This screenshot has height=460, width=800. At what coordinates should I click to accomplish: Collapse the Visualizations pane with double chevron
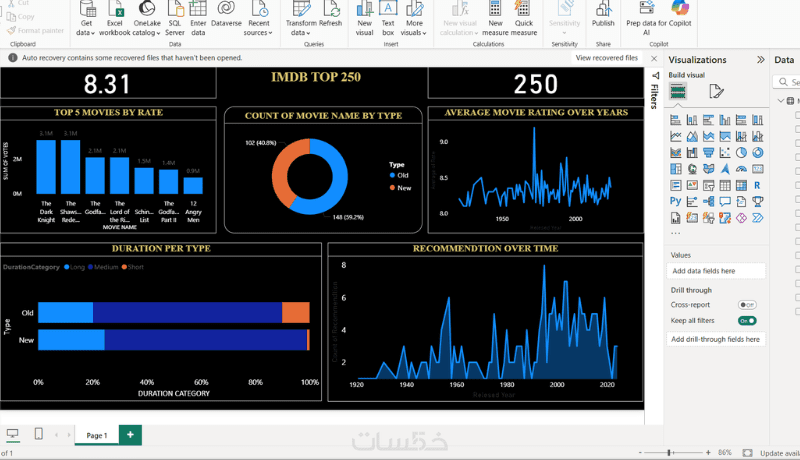coord(760,60)
